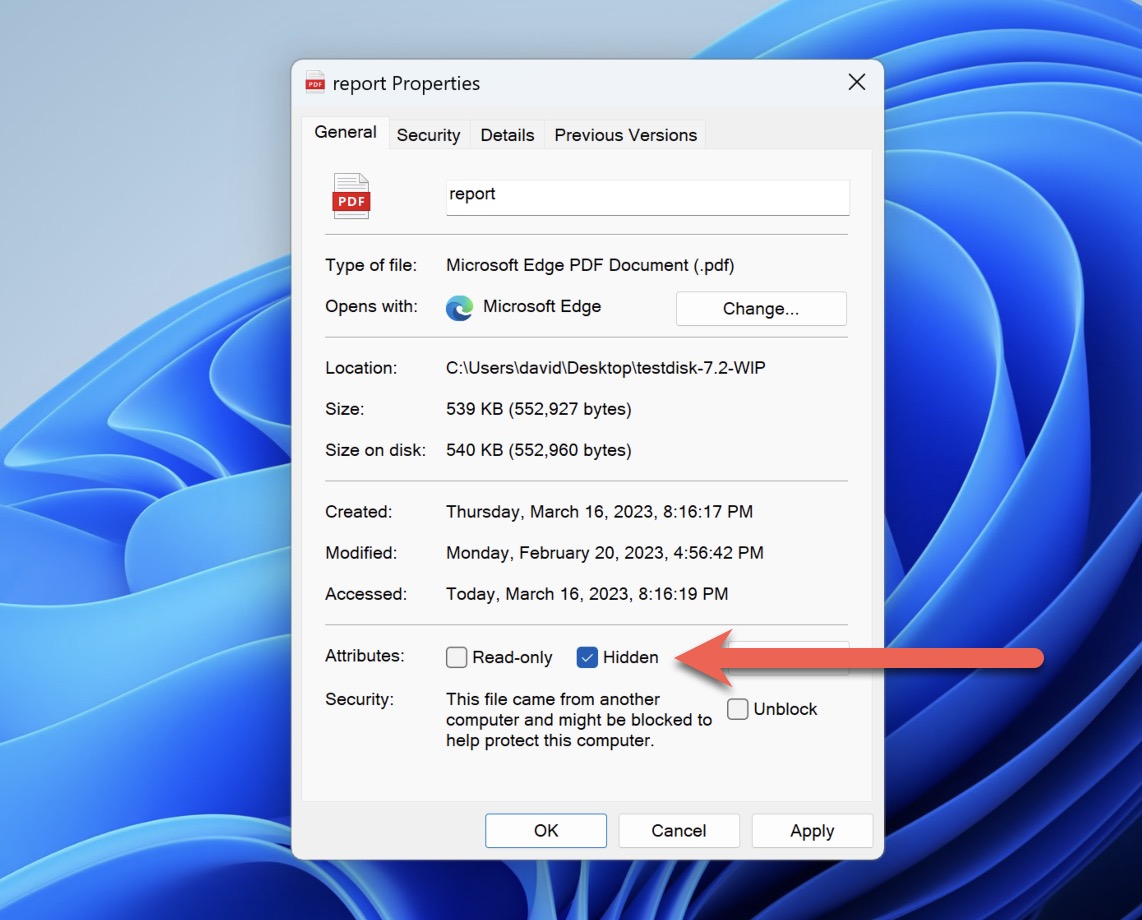Click the security warning message text

click(x=579, y=720)
